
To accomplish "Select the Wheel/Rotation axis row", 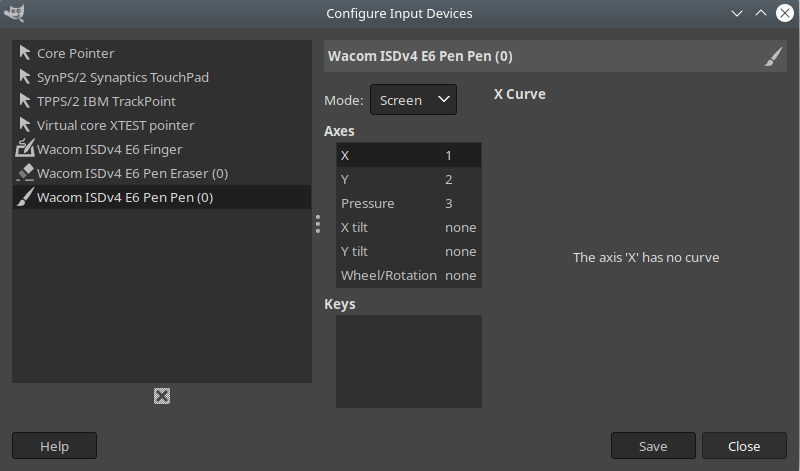I will point(409,275).
